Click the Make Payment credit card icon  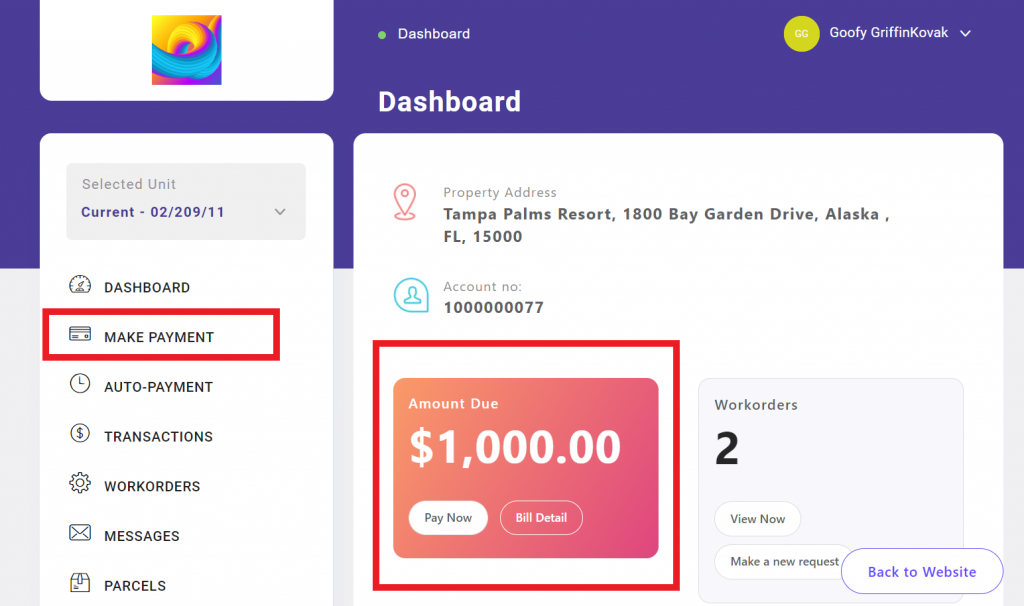[x=80, y=336]
